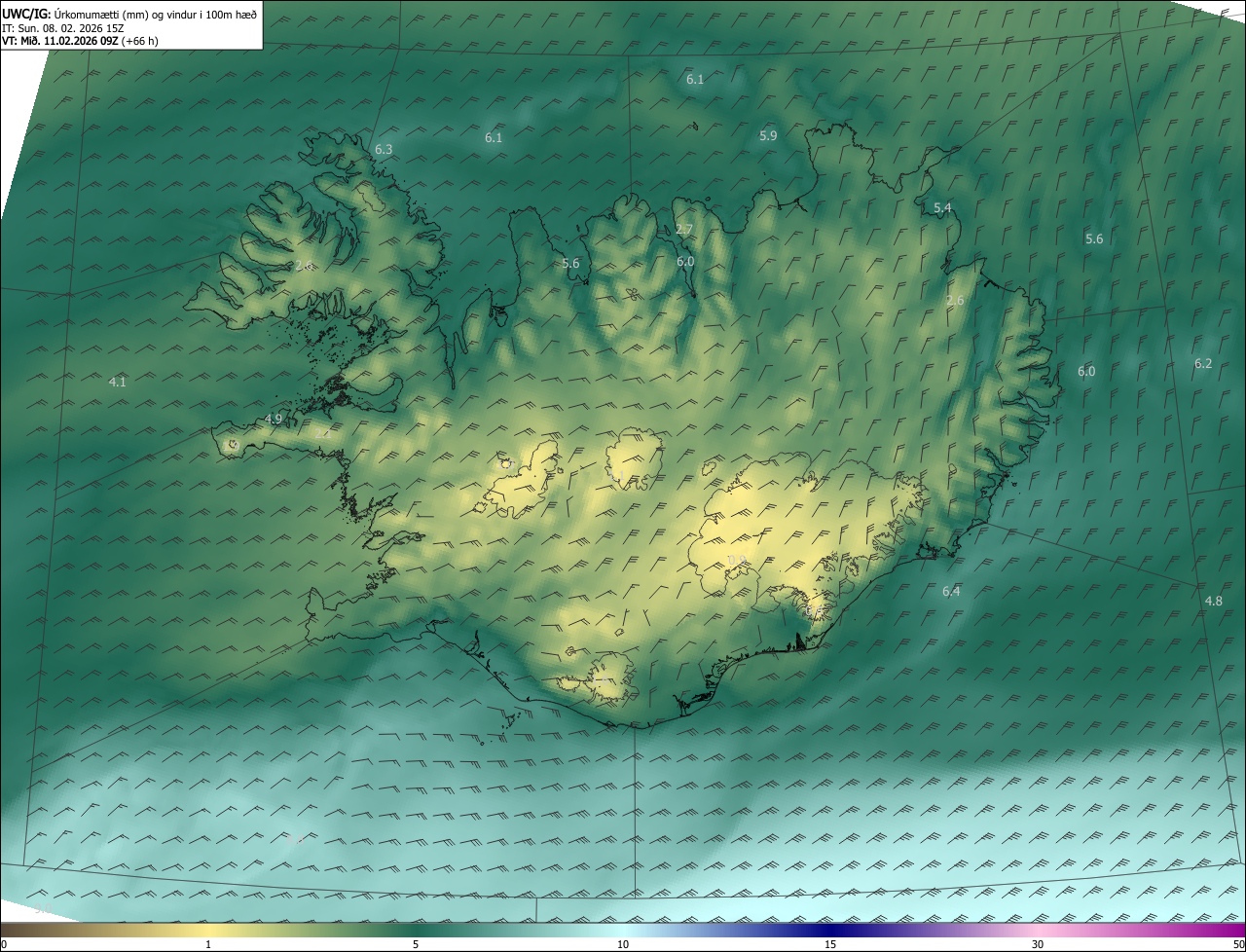Select the 15 tick on the color scale
This screenshot has width=1246, height=952.
point(830,944)
